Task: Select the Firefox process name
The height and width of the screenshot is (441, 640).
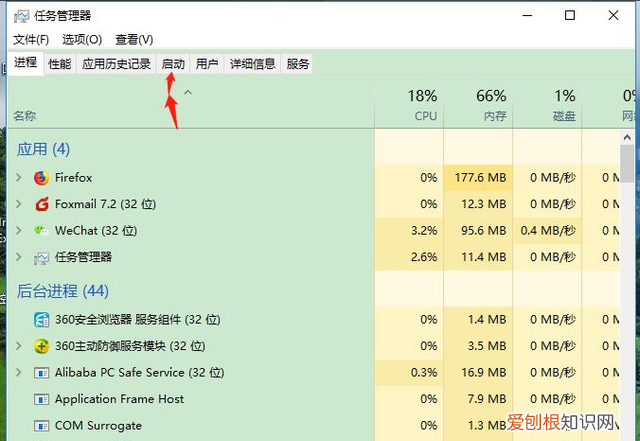Action: [x=73, y=178]
